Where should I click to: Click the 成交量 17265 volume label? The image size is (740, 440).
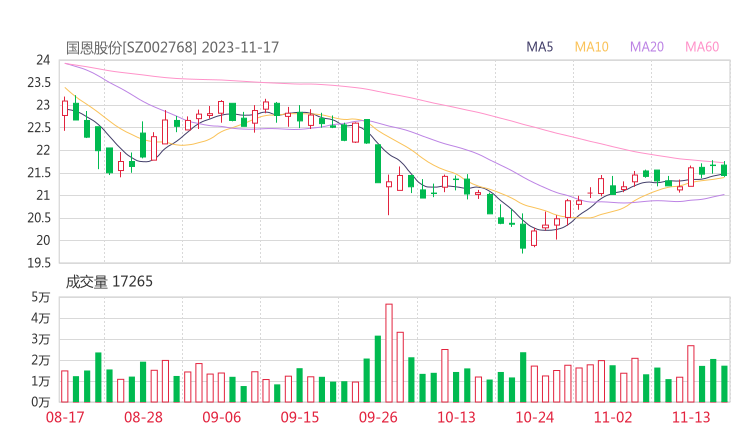[x=109, y=282]
